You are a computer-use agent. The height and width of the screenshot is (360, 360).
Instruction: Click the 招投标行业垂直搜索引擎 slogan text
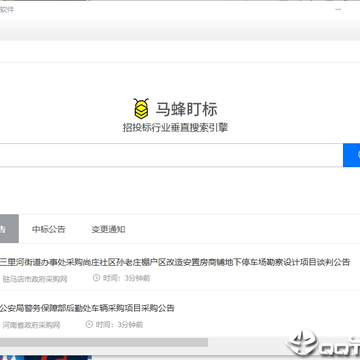pos(175,128)
